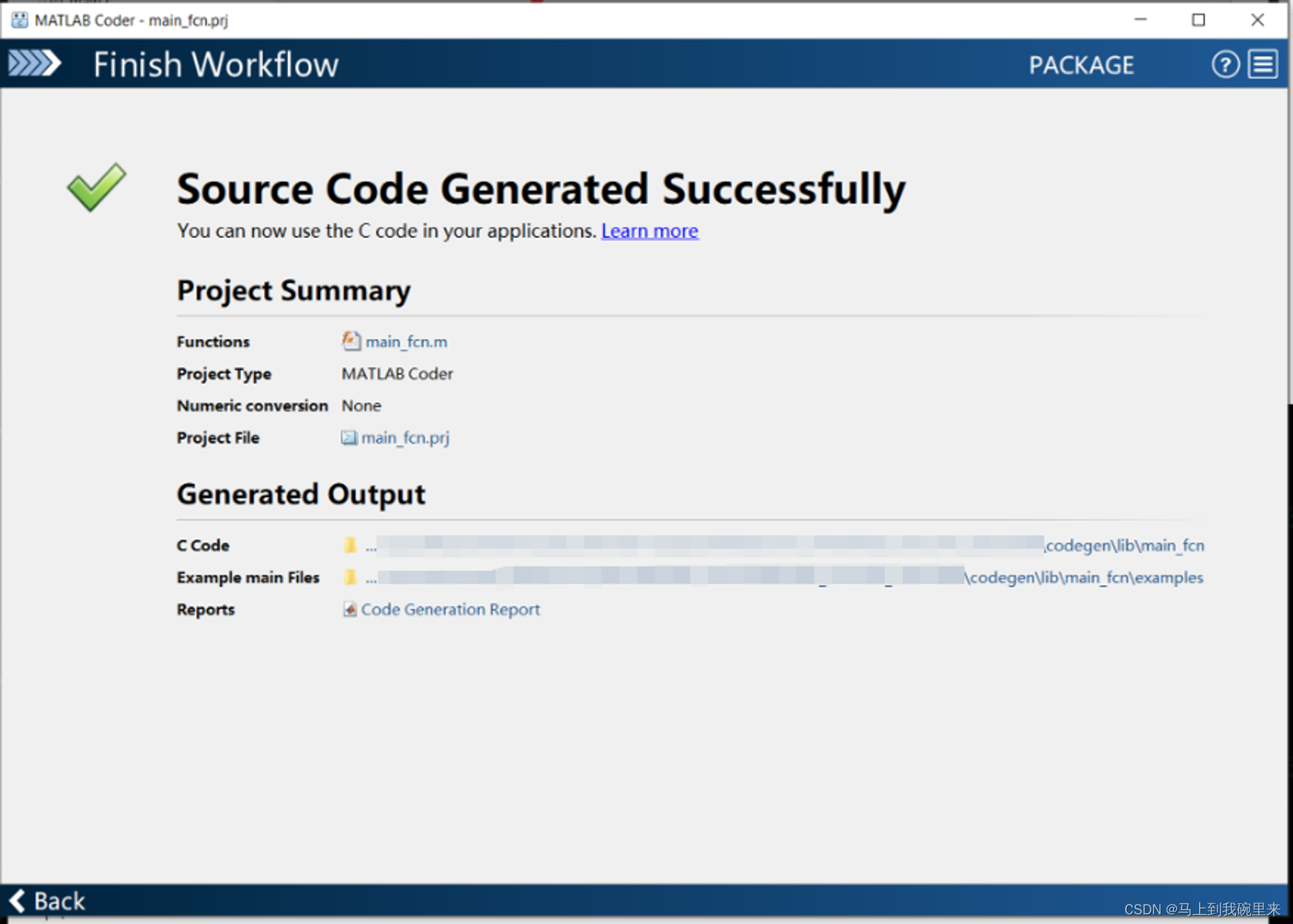Click the 'Reports' label

pos(205,610)
